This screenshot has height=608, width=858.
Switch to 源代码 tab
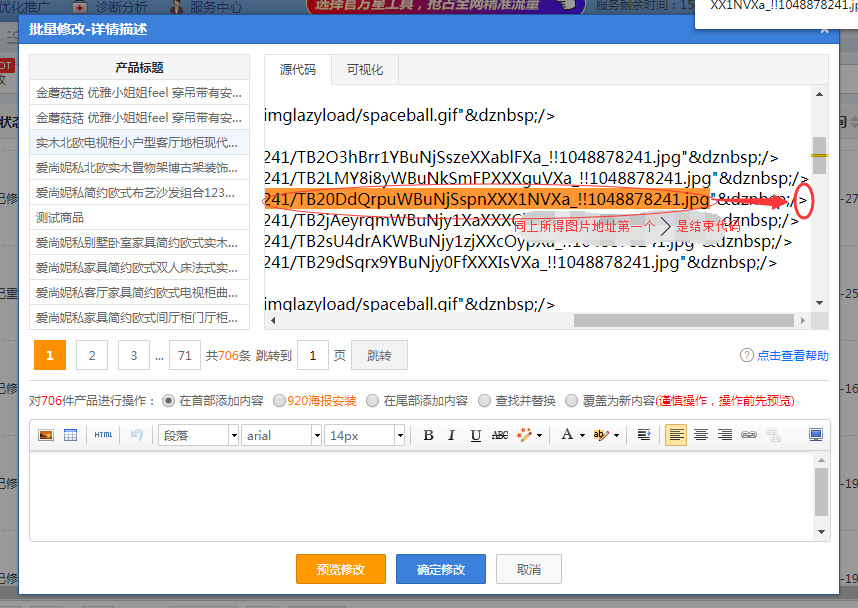(x=298, y=70)
